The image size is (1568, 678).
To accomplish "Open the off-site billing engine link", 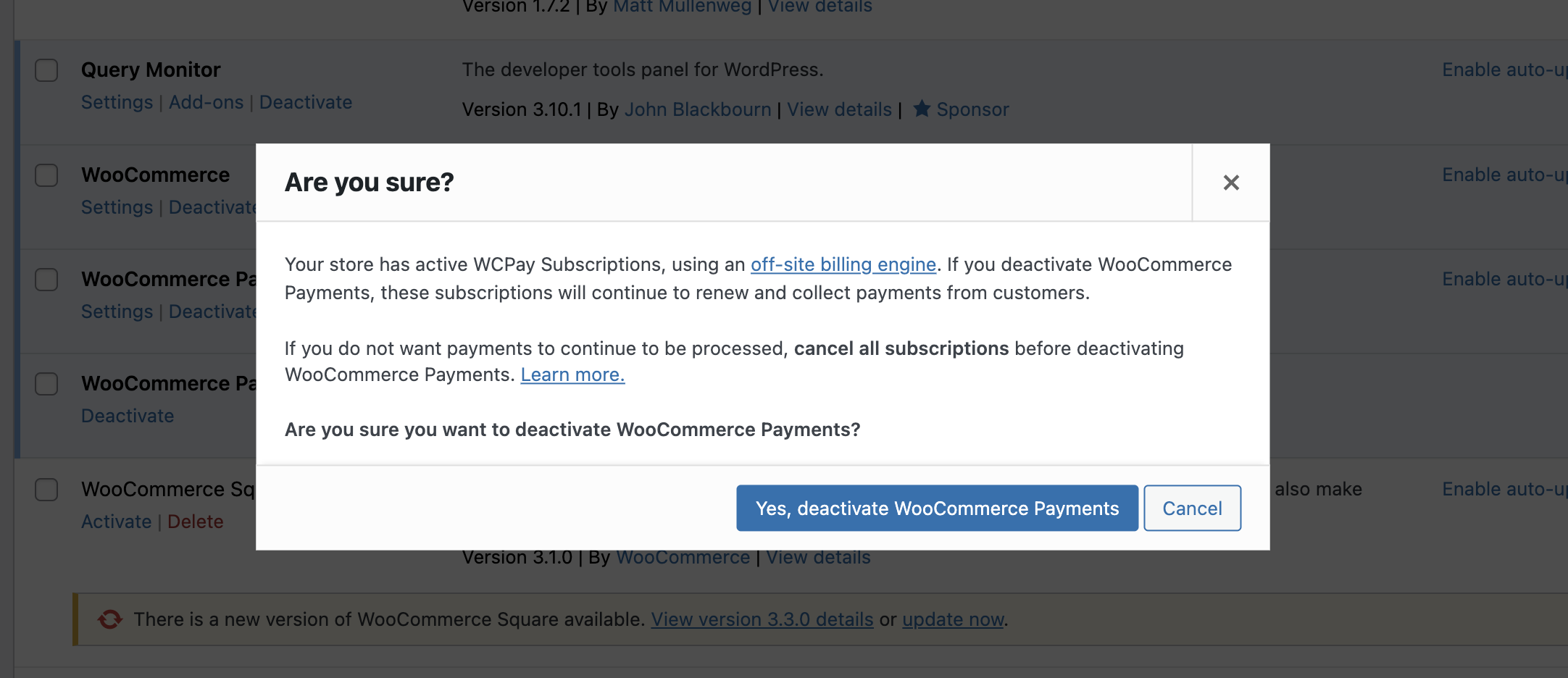I will pyautogui.click(x=843, y=264).
